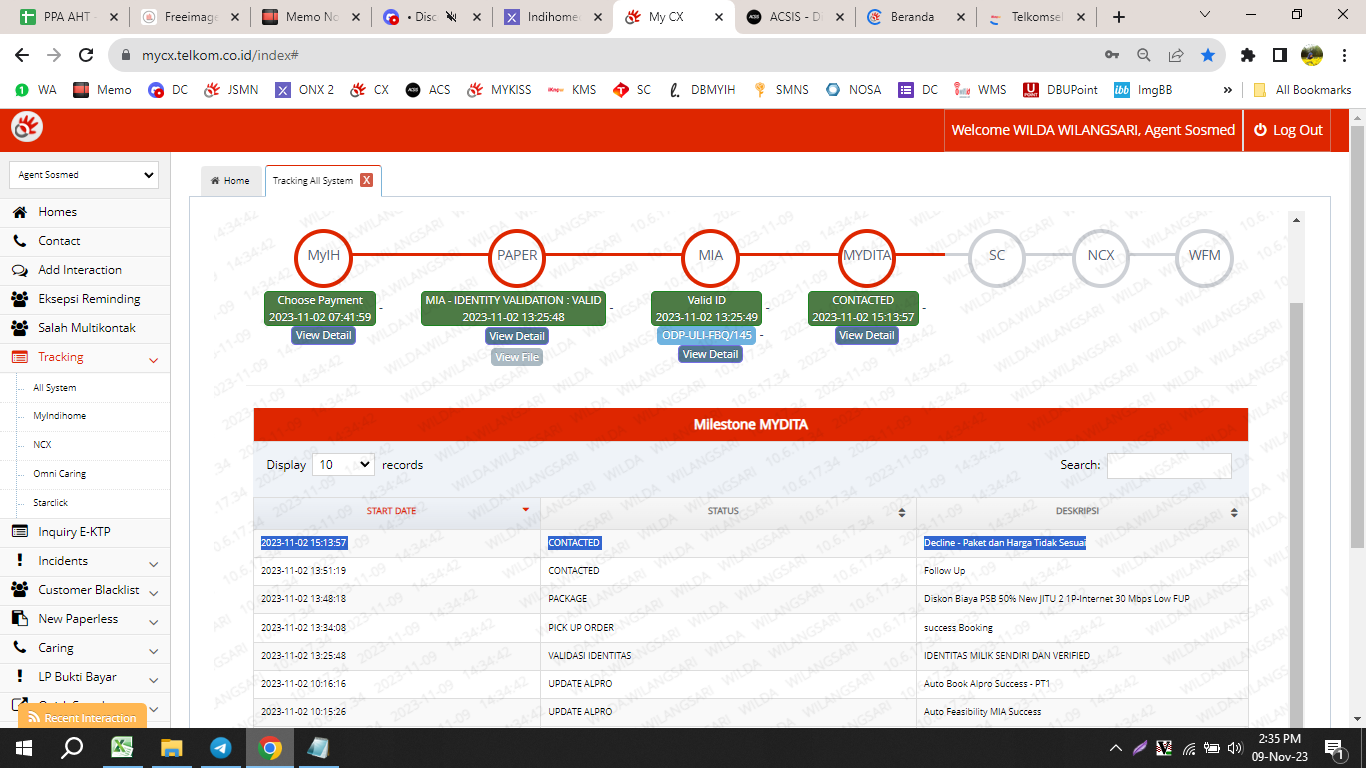The height and width of the screenshot is (768, 1366).
Task: Show more bookmarks with chevron
Action: pyautogui.click(x=1227, y=90)
